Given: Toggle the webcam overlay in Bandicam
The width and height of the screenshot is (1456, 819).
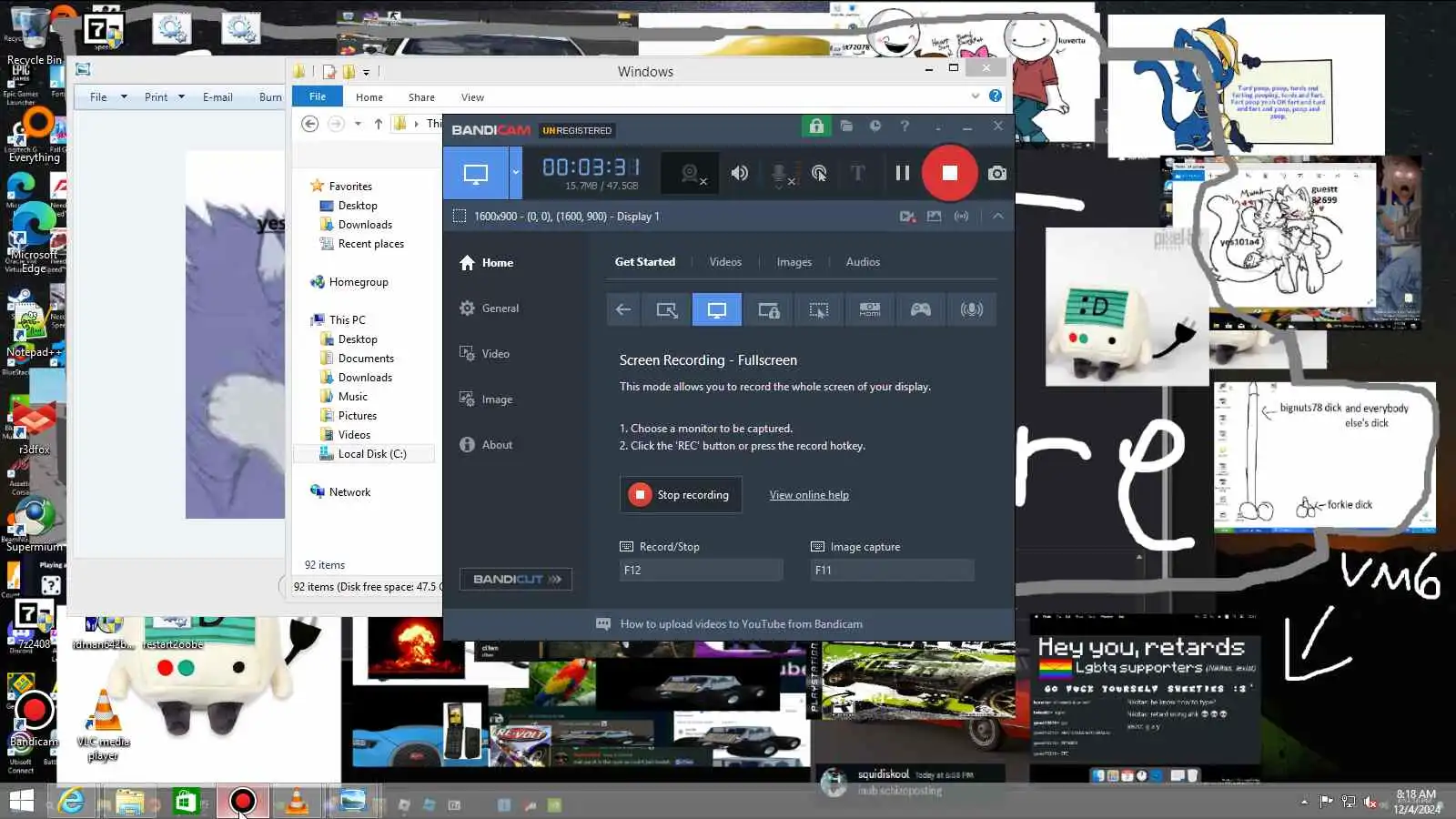Looking at the screenshot, I should (x=691, y=173).
